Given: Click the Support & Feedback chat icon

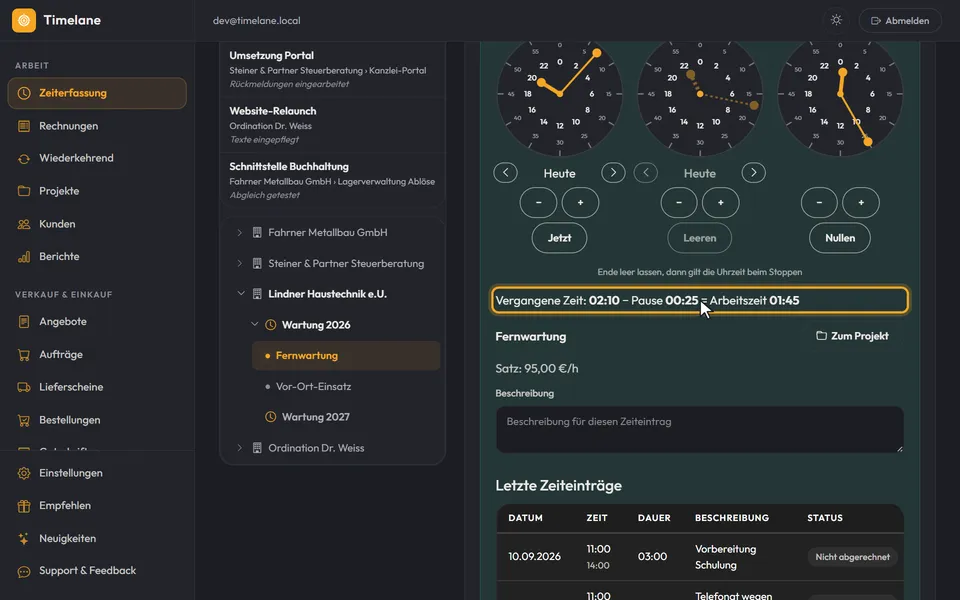Looking at the screenshot, I should pyautogui.click(x=24, y=571).
